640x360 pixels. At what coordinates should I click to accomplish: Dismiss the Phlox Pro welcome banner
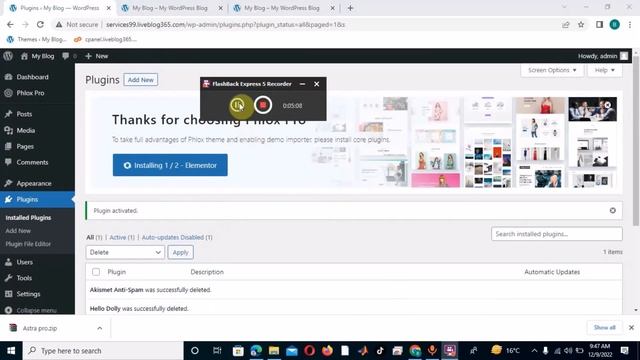(607, 105)
